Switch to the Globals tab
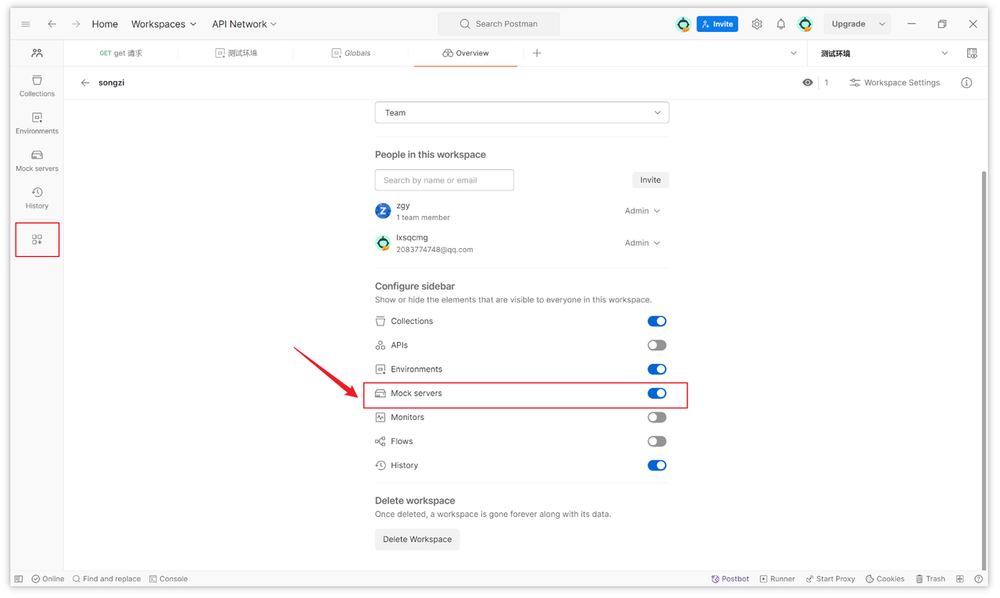Screen dimensions: 1000x598 tap(351, 53)
